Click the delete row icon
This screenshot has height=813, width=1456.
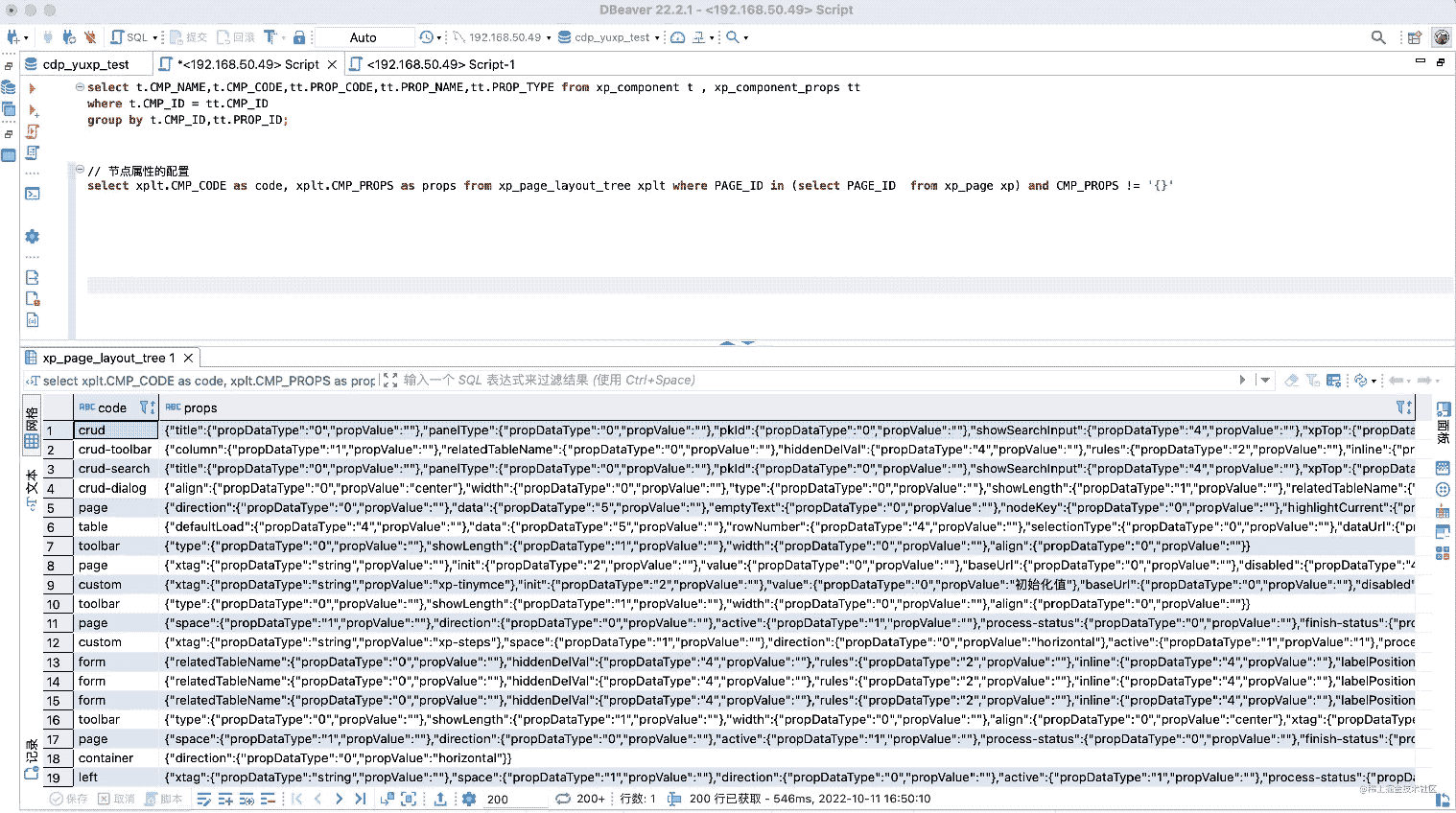(x=268, y=799)
